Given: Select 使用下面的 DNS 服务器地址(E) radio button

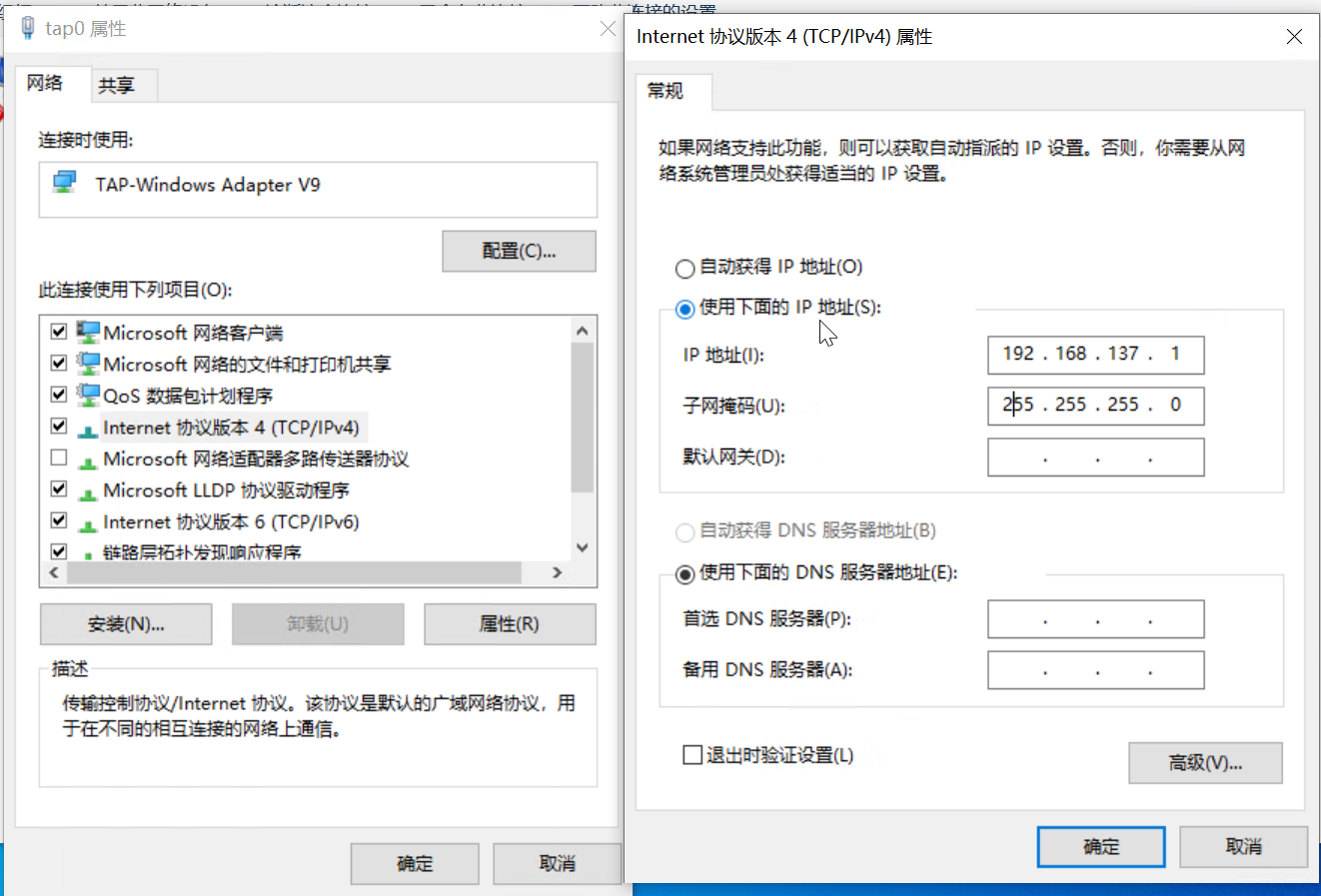Looking at the screenshot, I should [x=684, y=574].
